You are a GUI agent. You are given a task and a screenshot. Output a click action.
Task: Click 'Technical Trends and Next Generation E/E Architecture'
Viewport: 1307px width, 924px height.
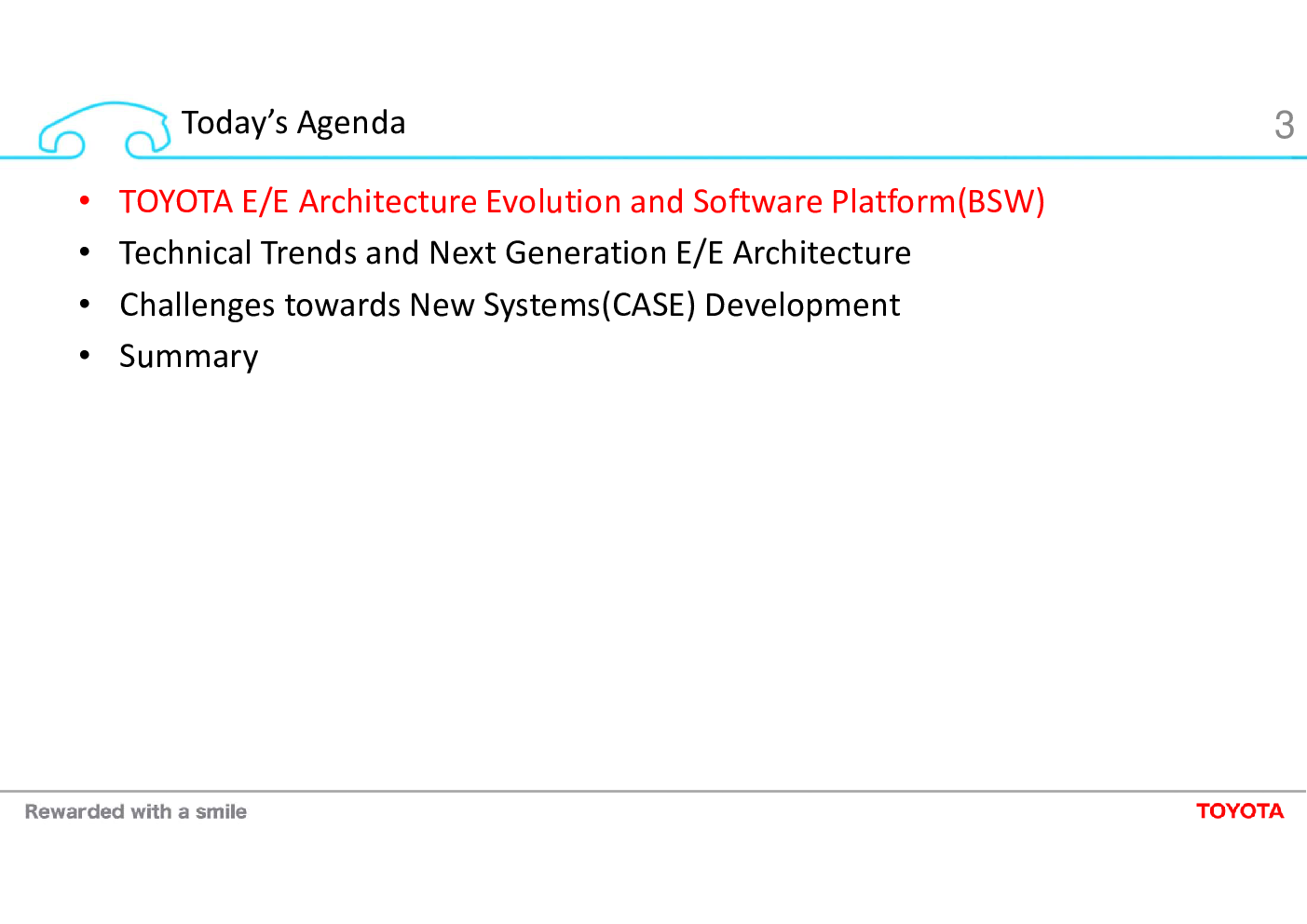[515, 253]
